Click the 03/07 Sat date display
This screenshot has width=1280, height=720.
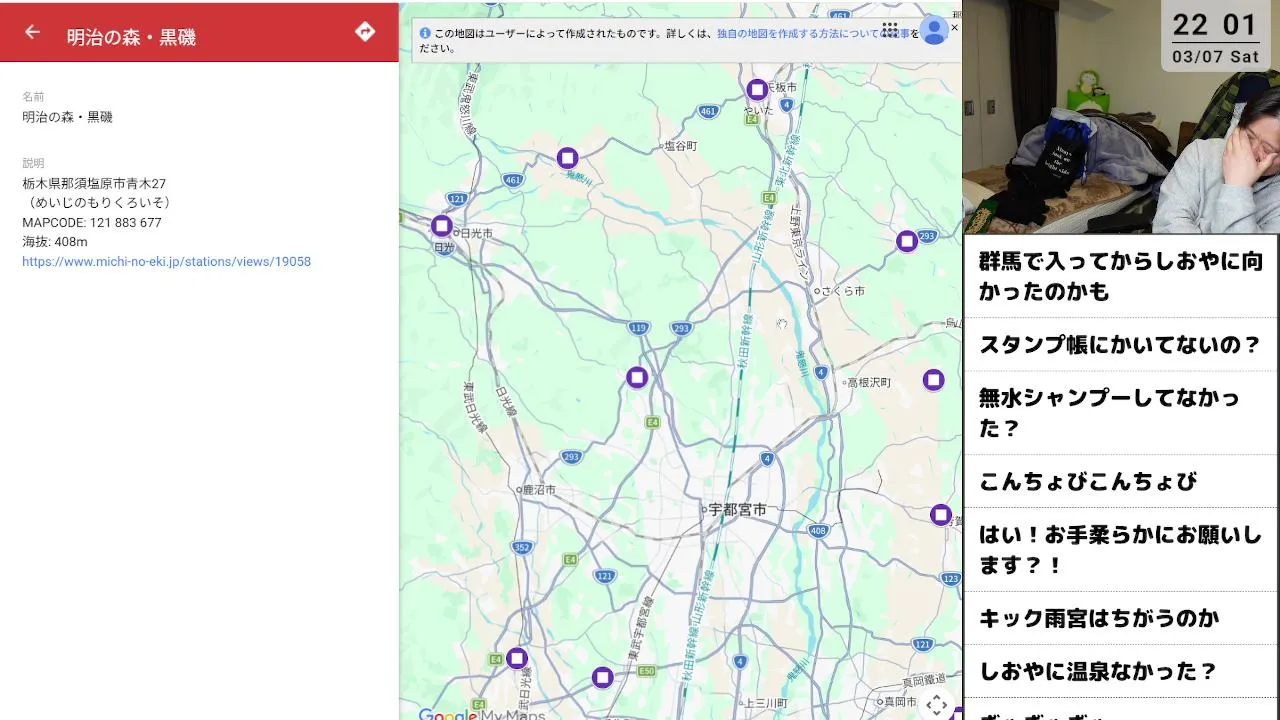point(1215,57)
